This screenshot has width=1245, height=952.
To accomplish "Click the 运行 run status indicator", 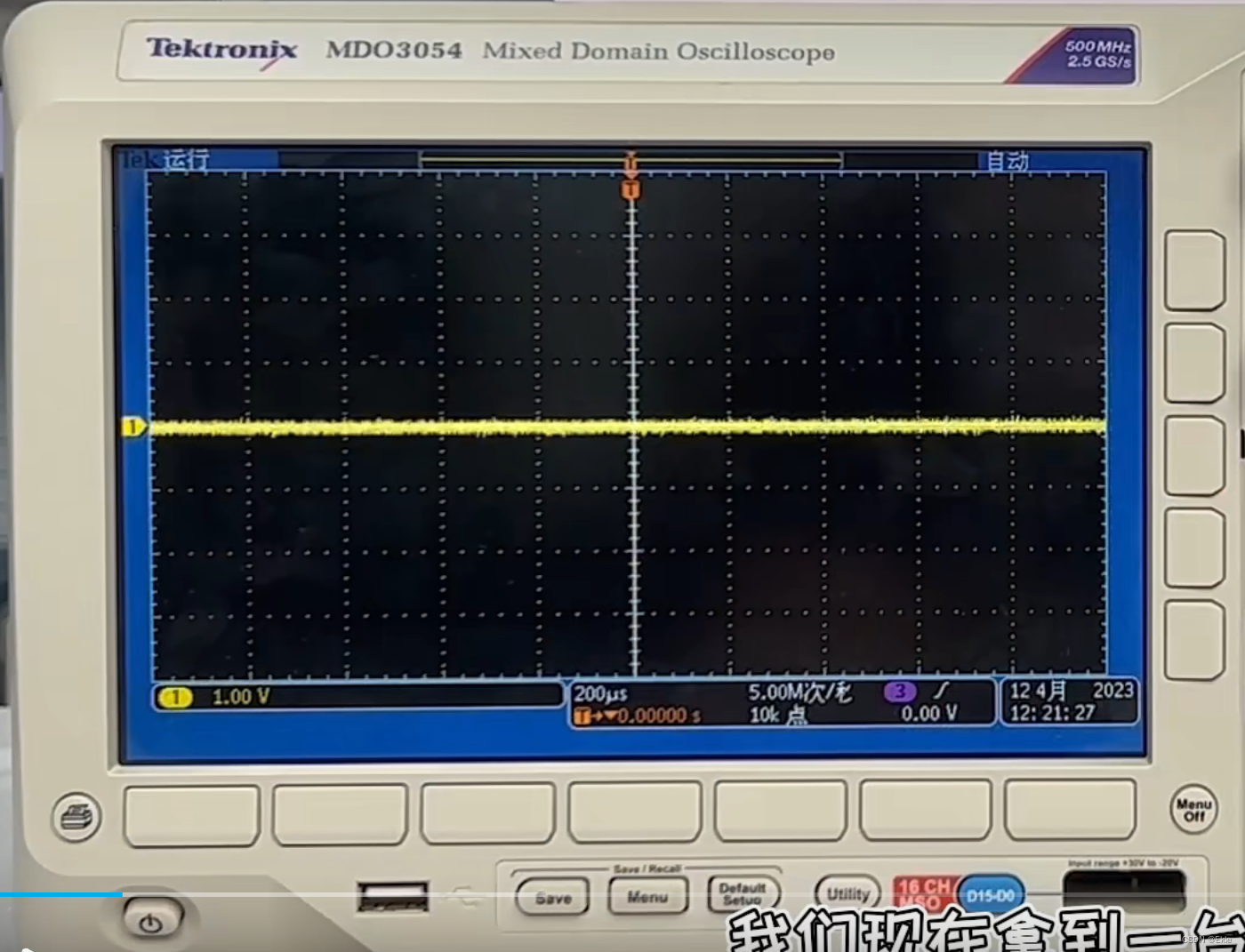I will (186, 160).
